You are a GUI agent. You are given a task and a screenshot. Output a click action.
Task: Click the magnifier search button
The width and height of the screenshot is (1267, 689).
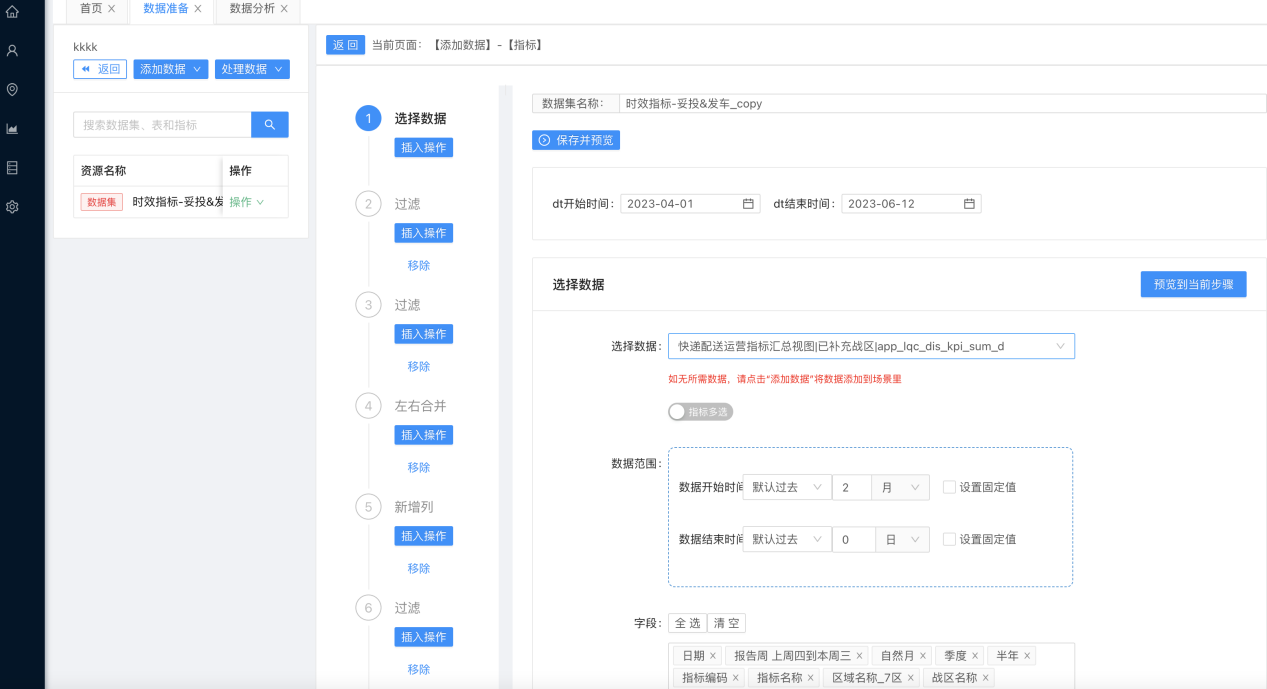point(269,125)
